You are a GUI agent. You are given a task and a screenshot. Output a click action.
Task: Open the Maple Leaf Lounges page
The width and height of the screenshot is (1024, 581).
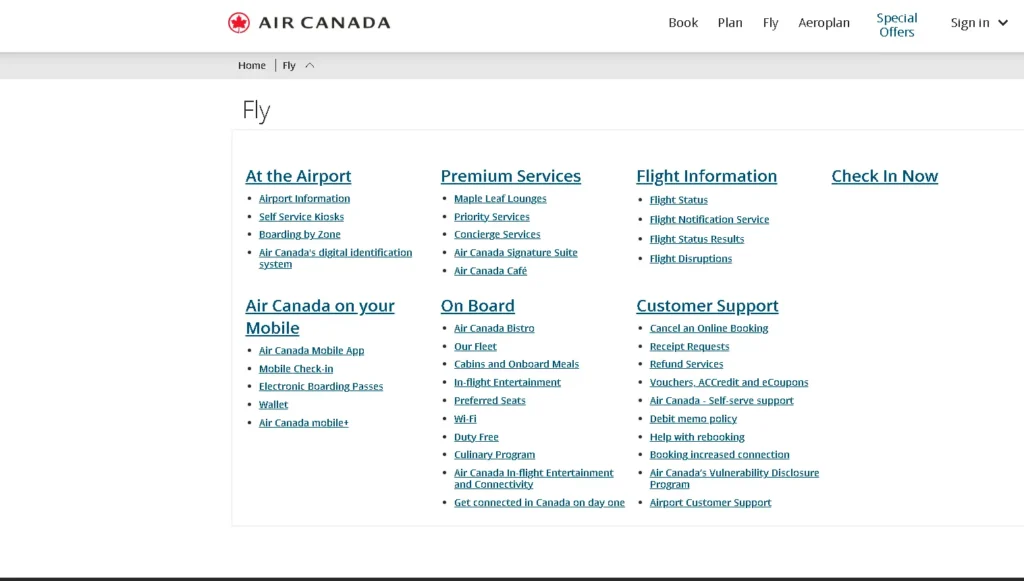(x=499, y=198)
